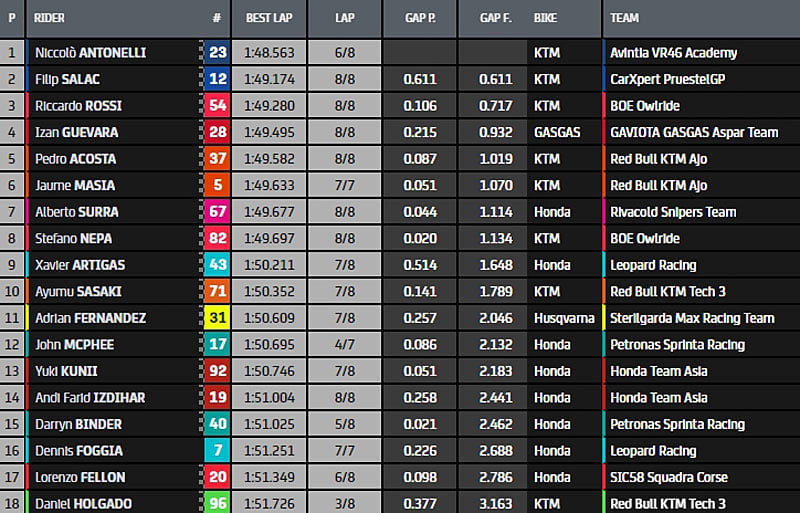800x513 pixels.
Task: Select the position 9 cell for Artigas
Action: tap(12, 265)
